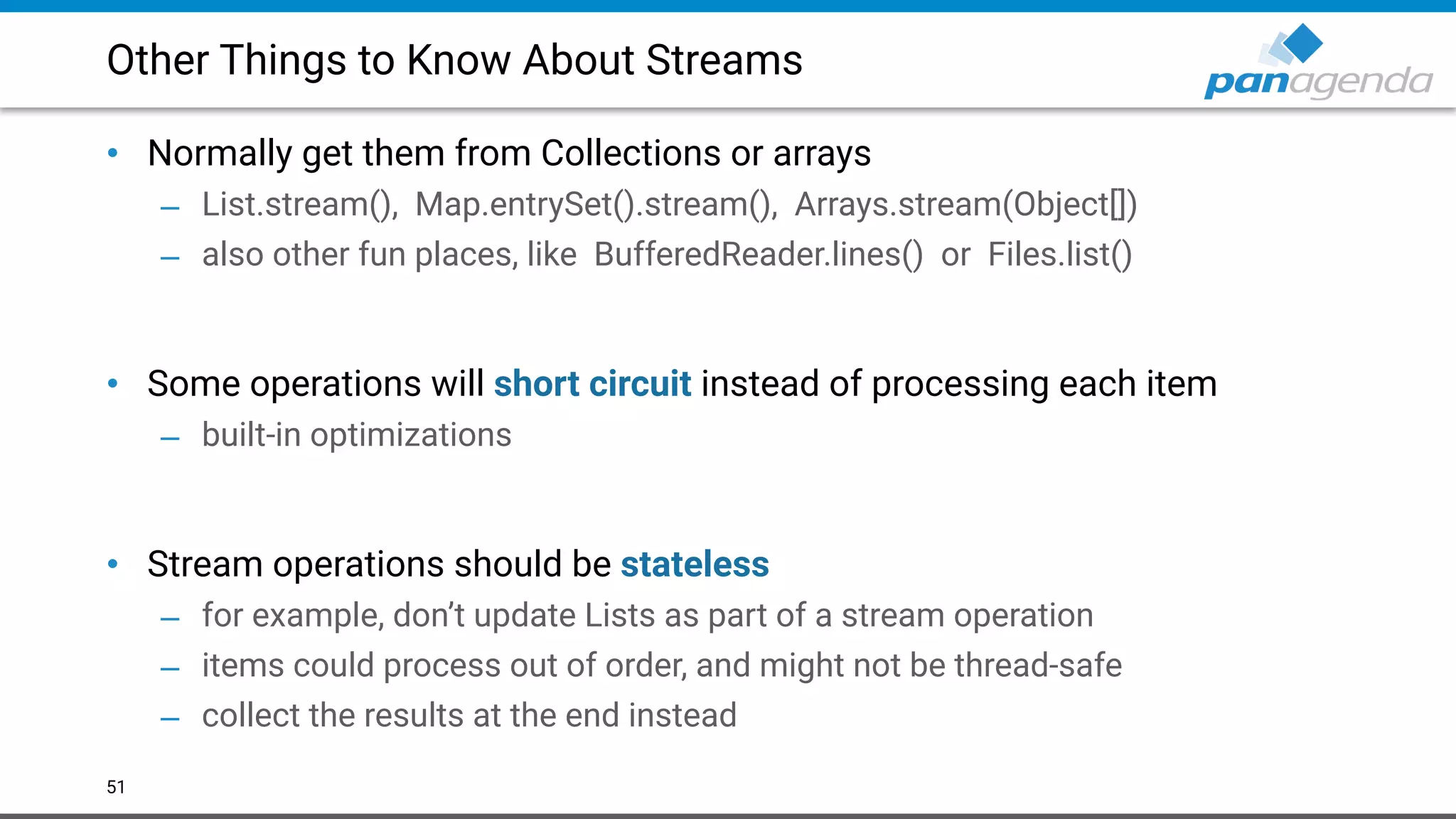Click the bullet dot before 'Normally get them'
The image size is (1456, 819).
click(x=113, y=153)
